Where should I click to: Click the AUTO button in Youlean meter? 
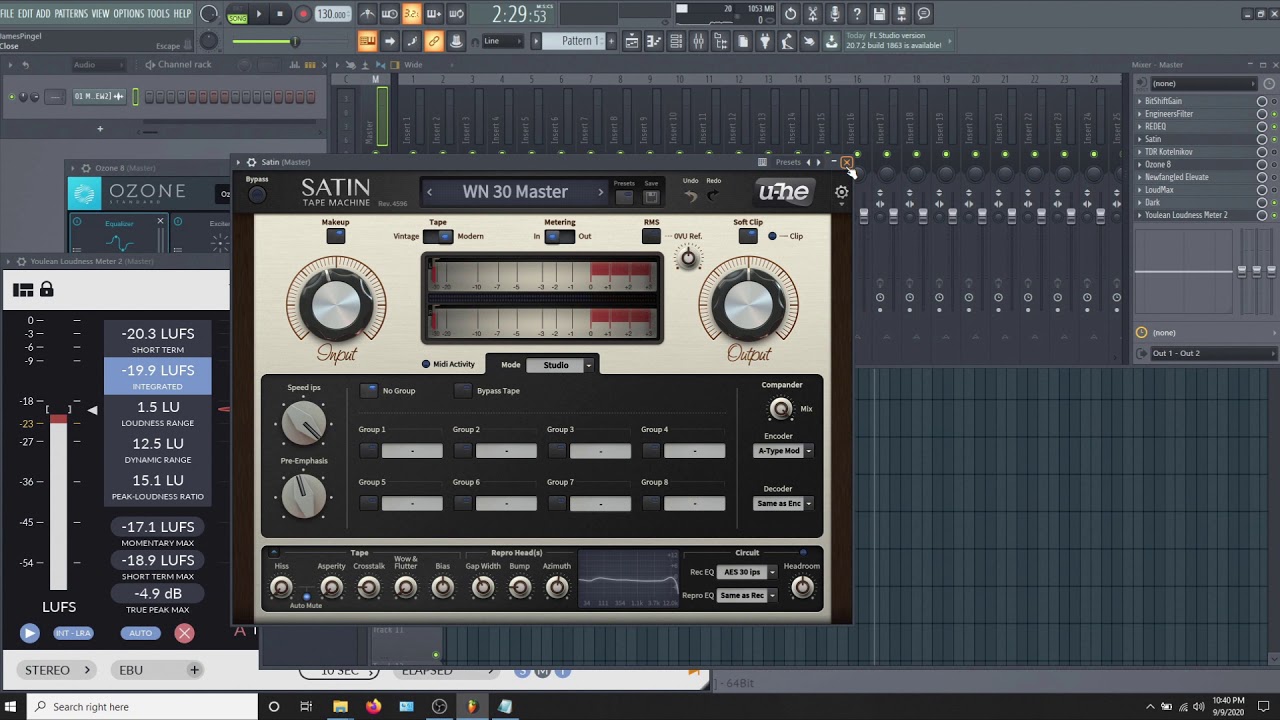(x=140, y=633)
